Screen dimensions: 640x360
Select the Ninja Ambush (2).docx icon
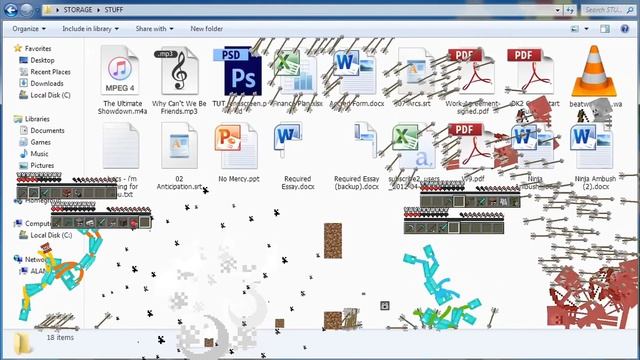pyautogui.click(x=592, y=146)
